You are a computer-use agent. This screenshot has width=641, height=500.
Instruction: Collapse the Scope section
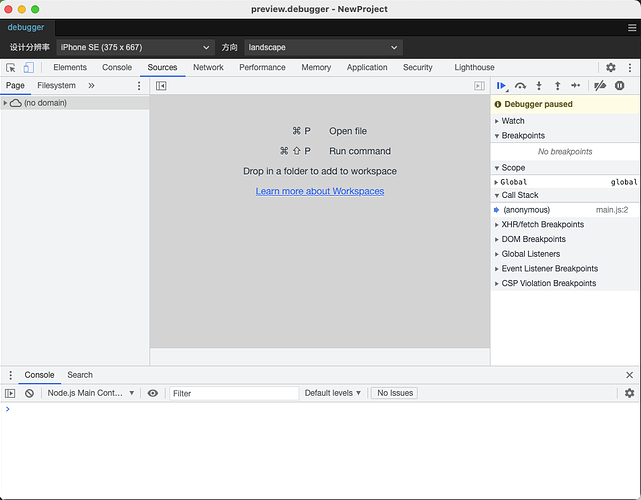pyautogui.click(x=497, y=168)
